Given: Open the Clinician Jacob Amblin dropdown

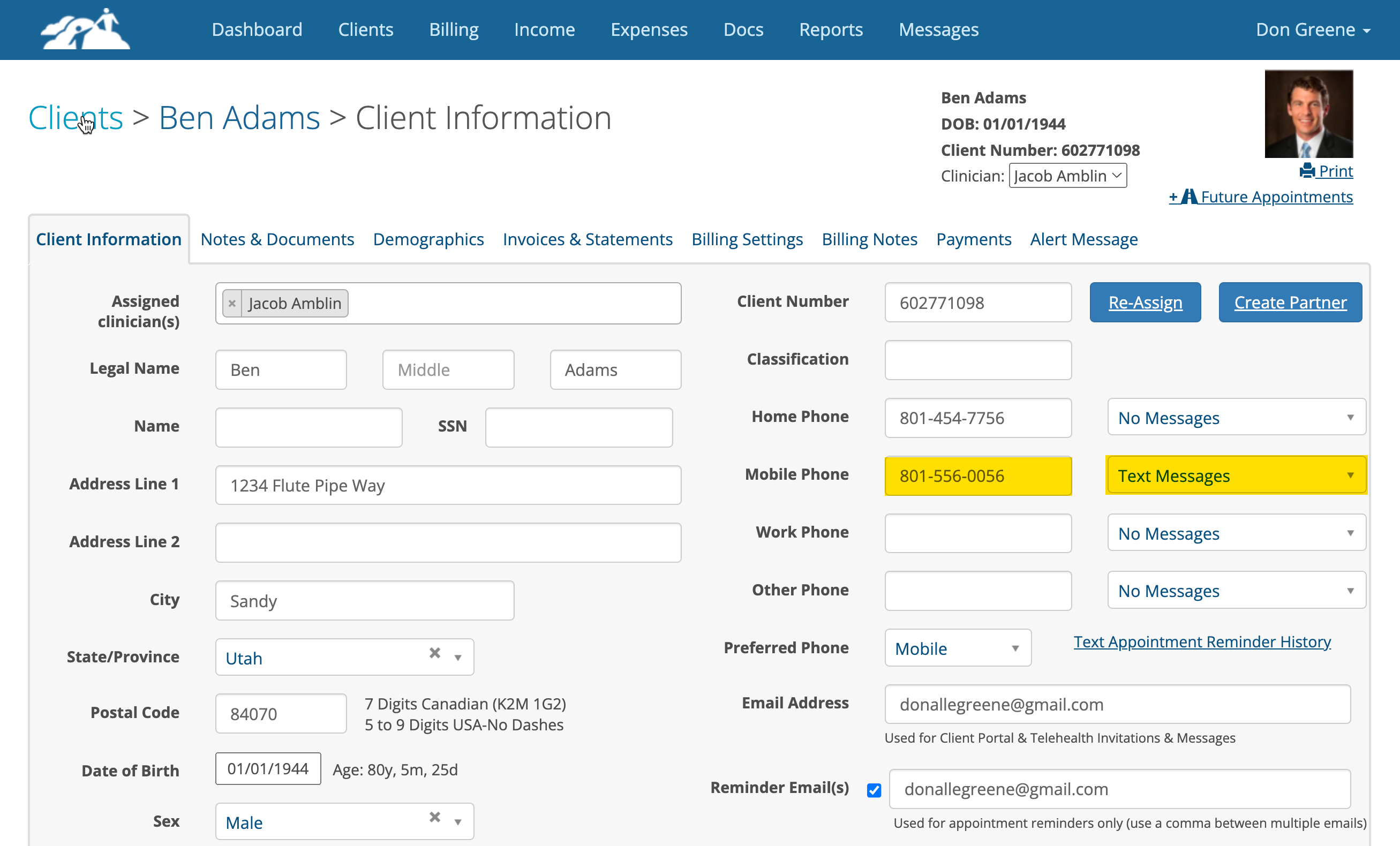Looking at the screenshot, I should (x=1067, y=176).
